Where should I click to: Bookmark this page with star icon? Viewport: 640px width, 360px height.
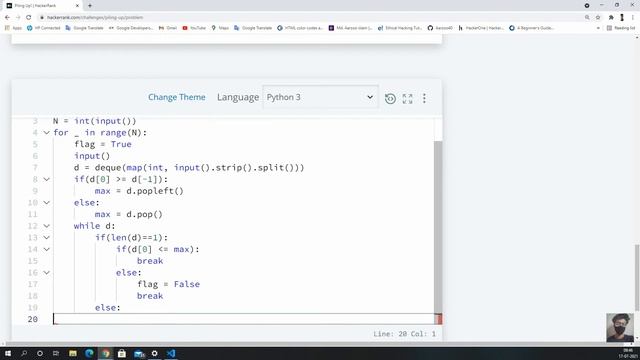(598, 18)
